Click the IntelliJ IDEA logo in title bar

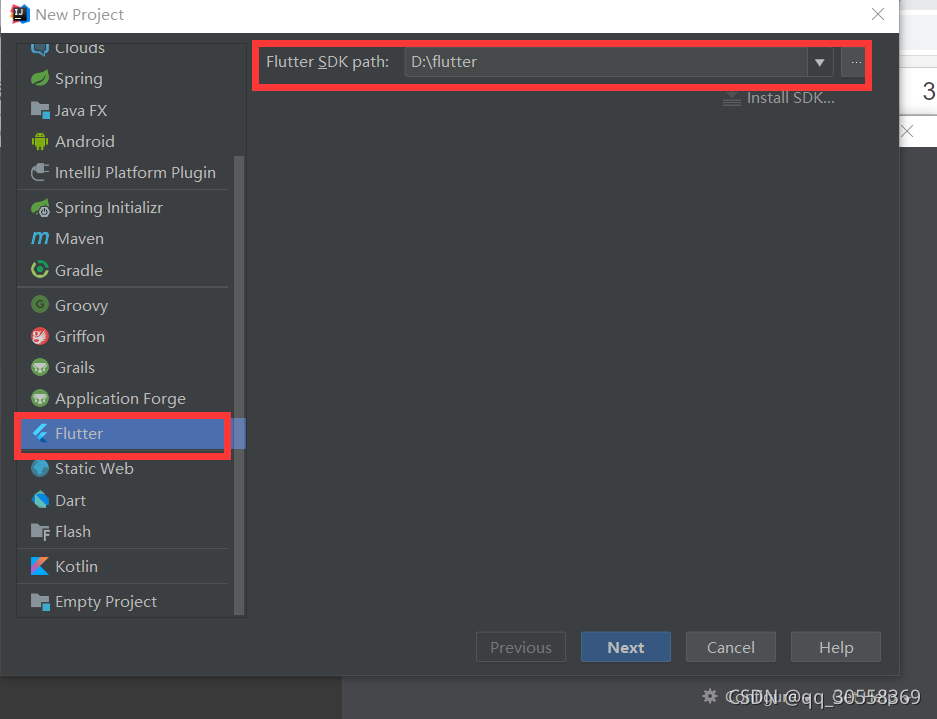[20, 14]
